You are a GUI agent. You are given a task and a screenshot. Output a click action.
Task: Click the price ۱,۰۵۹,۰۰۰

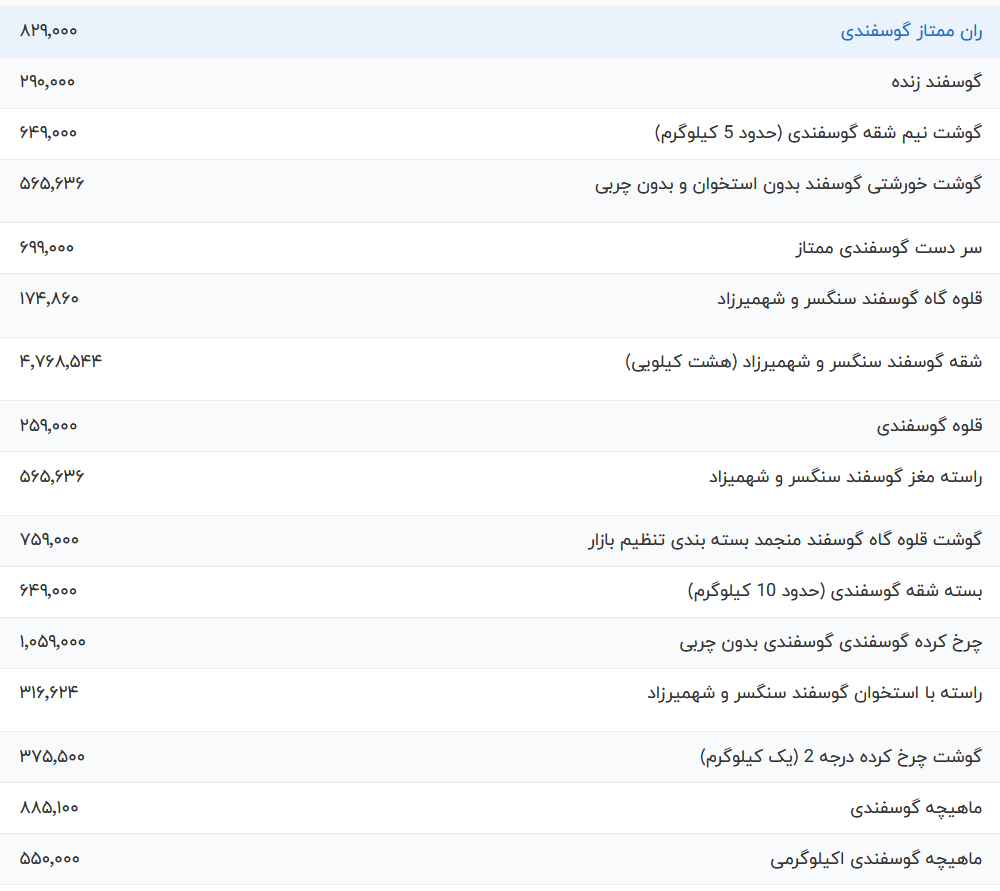[x=52, y=642]
